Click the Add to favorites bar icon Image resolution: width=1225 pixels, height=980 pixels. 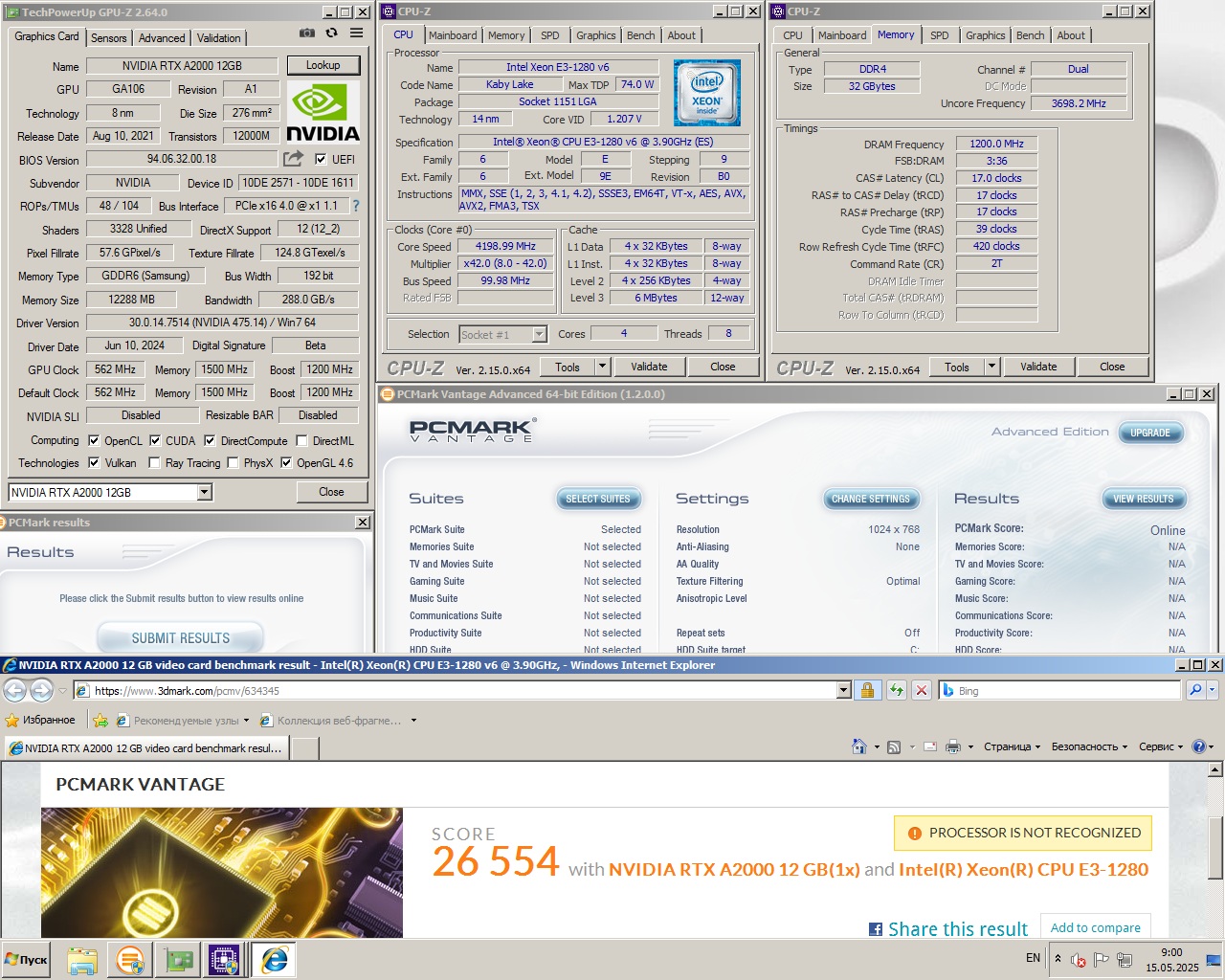click(100, 720)
